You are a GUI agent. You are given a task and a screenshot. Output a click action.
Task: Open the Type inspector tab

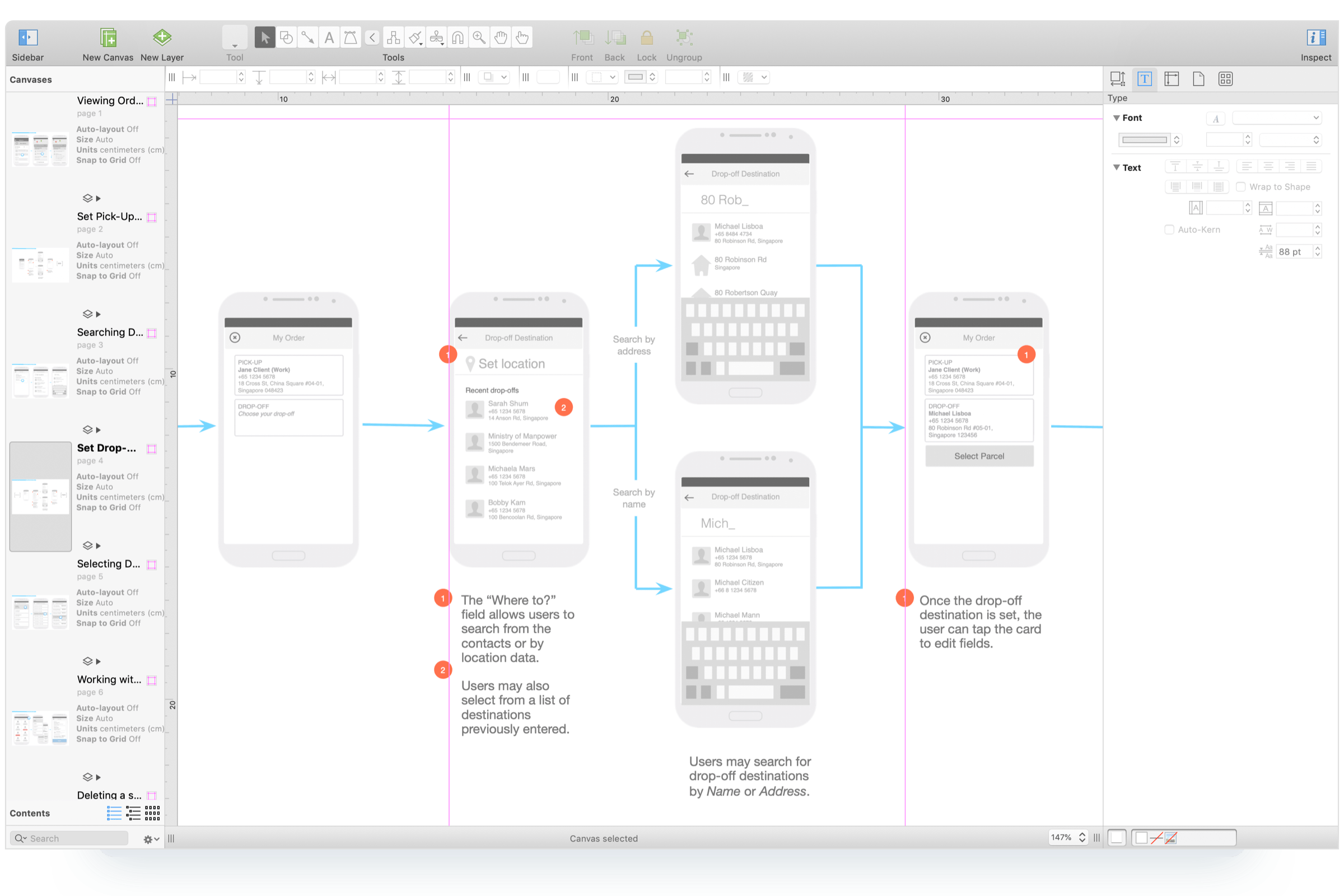[x=1144, y=79]
